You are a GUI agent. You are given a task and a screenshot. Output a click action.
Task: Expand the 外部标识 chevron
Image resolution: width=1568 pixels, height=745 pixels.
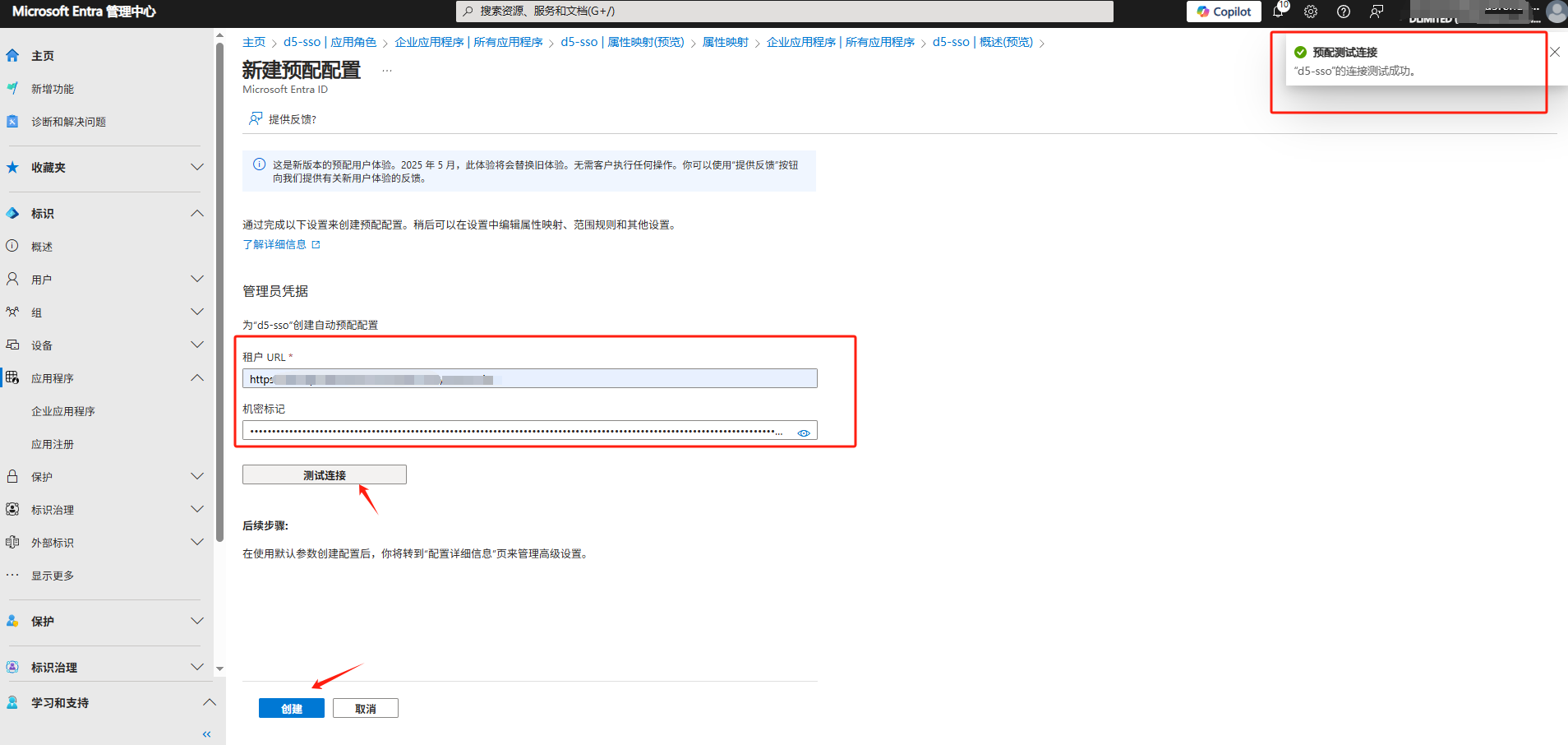click(x=197, y=542)
